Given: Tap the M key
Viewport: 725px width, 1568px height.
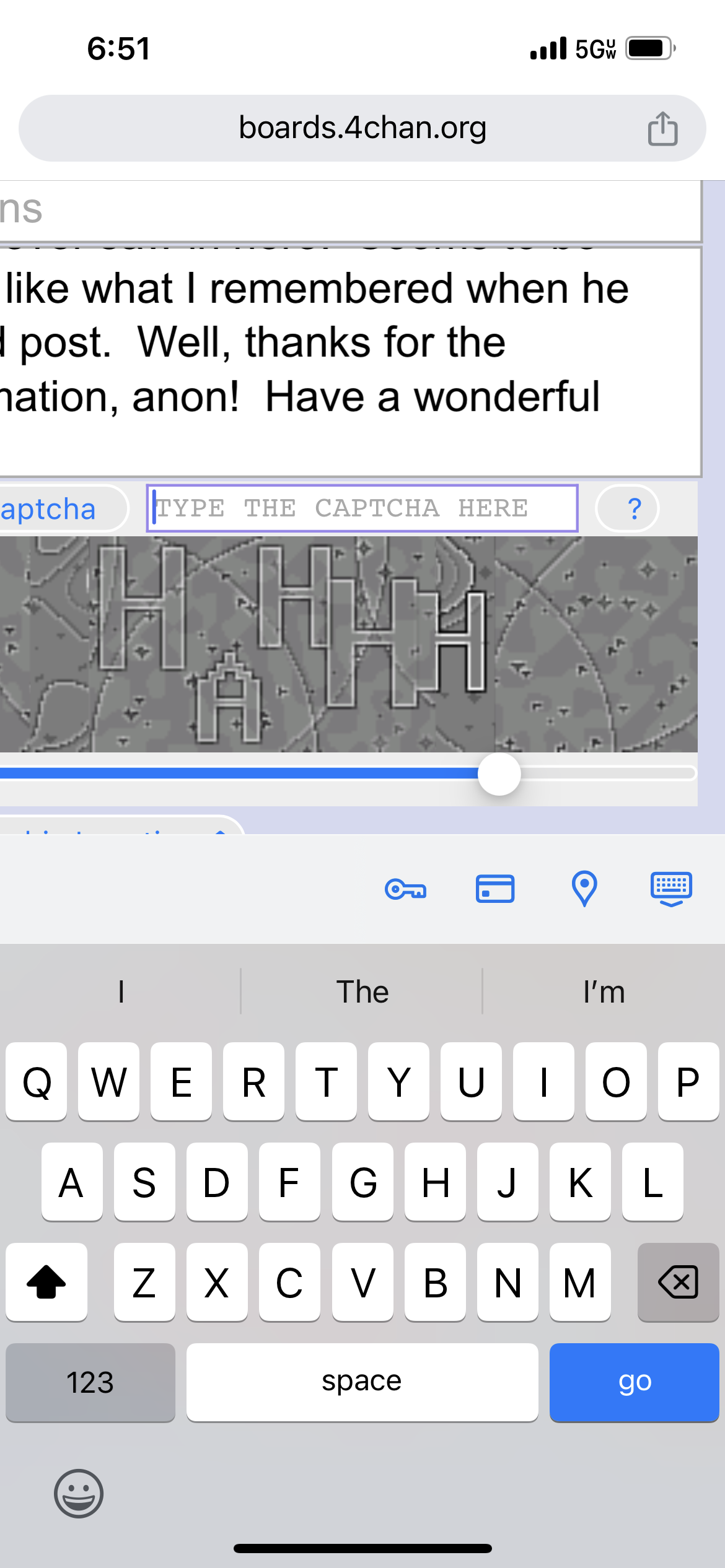Looking at the screenshot, I should (580, 1282).
